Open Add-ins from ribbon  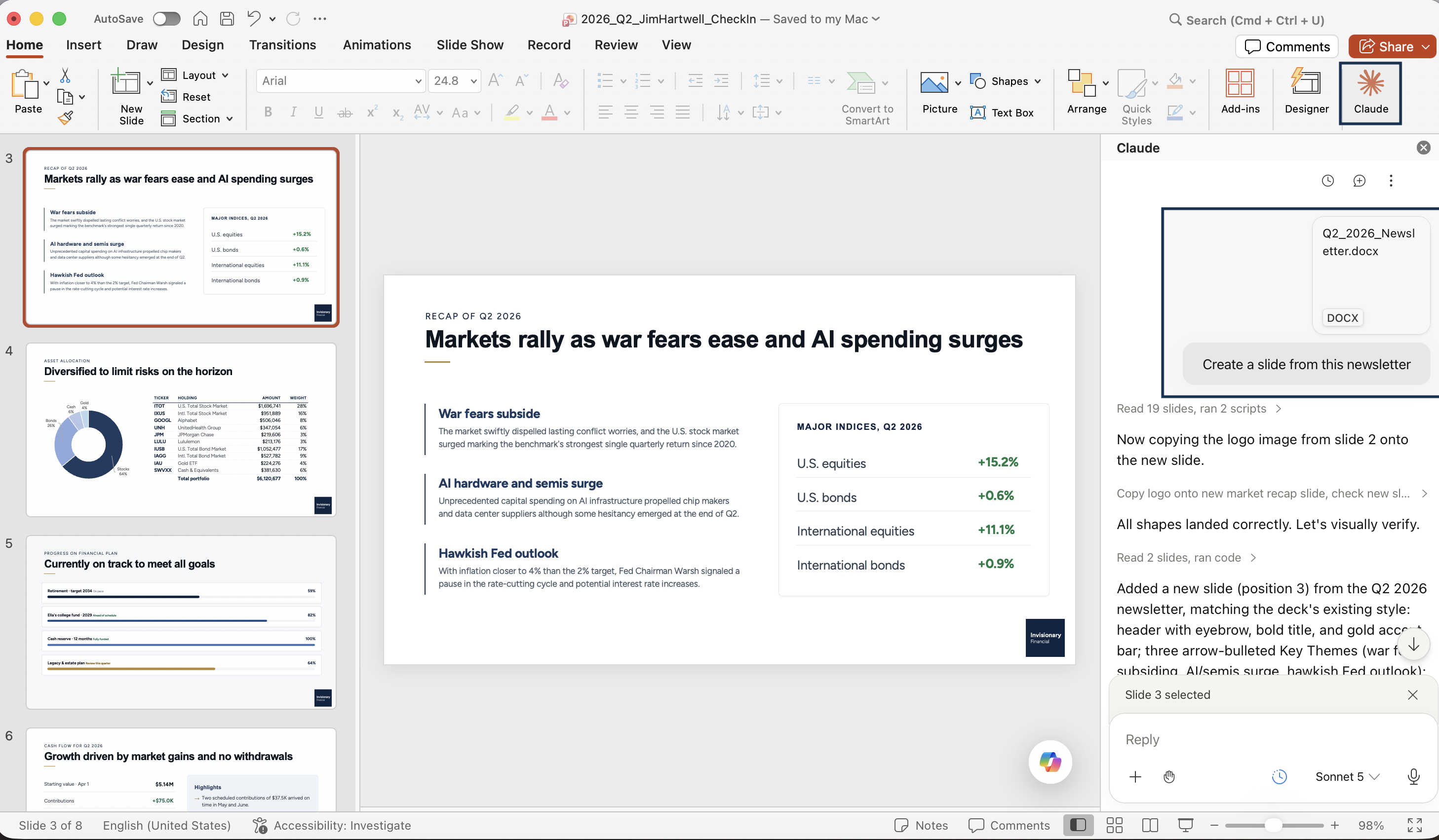click(1240, 91)
